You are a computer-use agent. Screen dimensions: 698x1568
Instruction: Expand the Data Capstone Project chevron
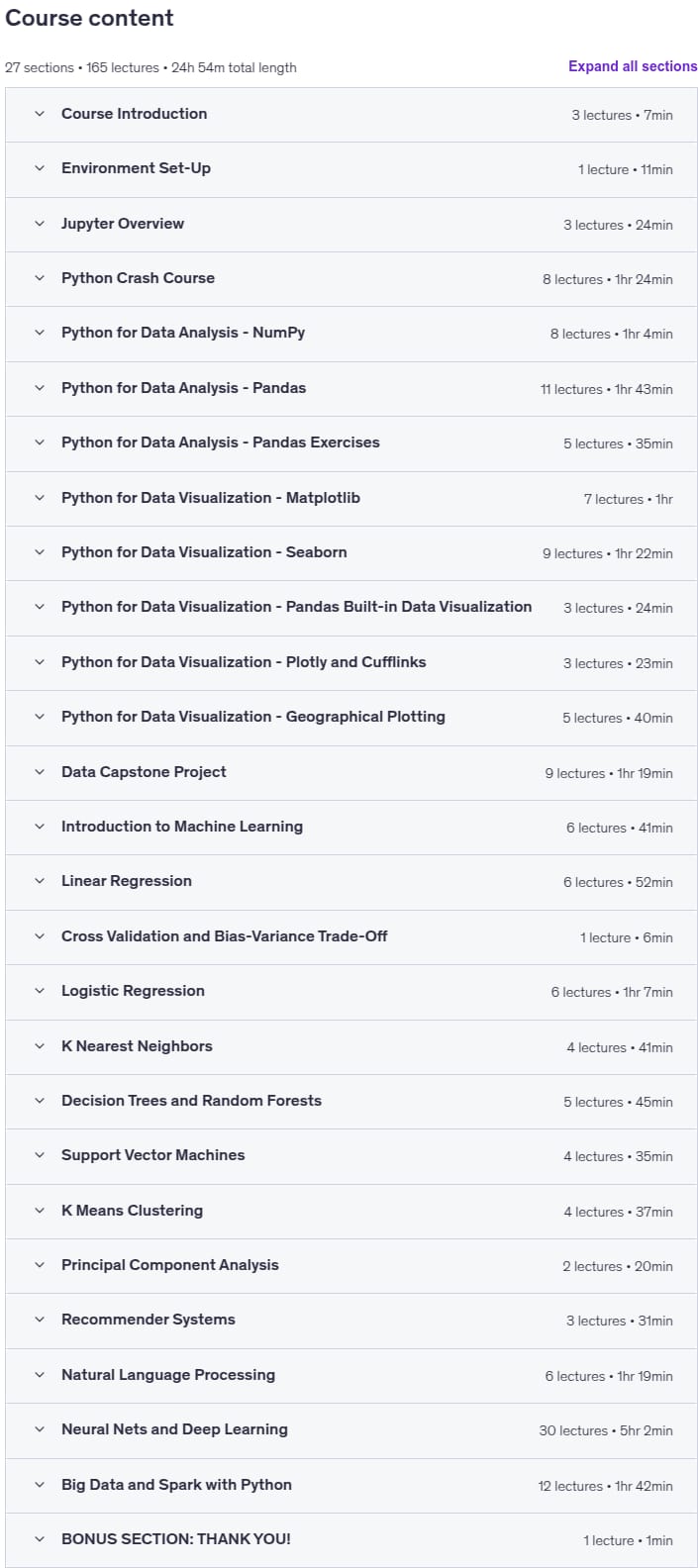40,772
